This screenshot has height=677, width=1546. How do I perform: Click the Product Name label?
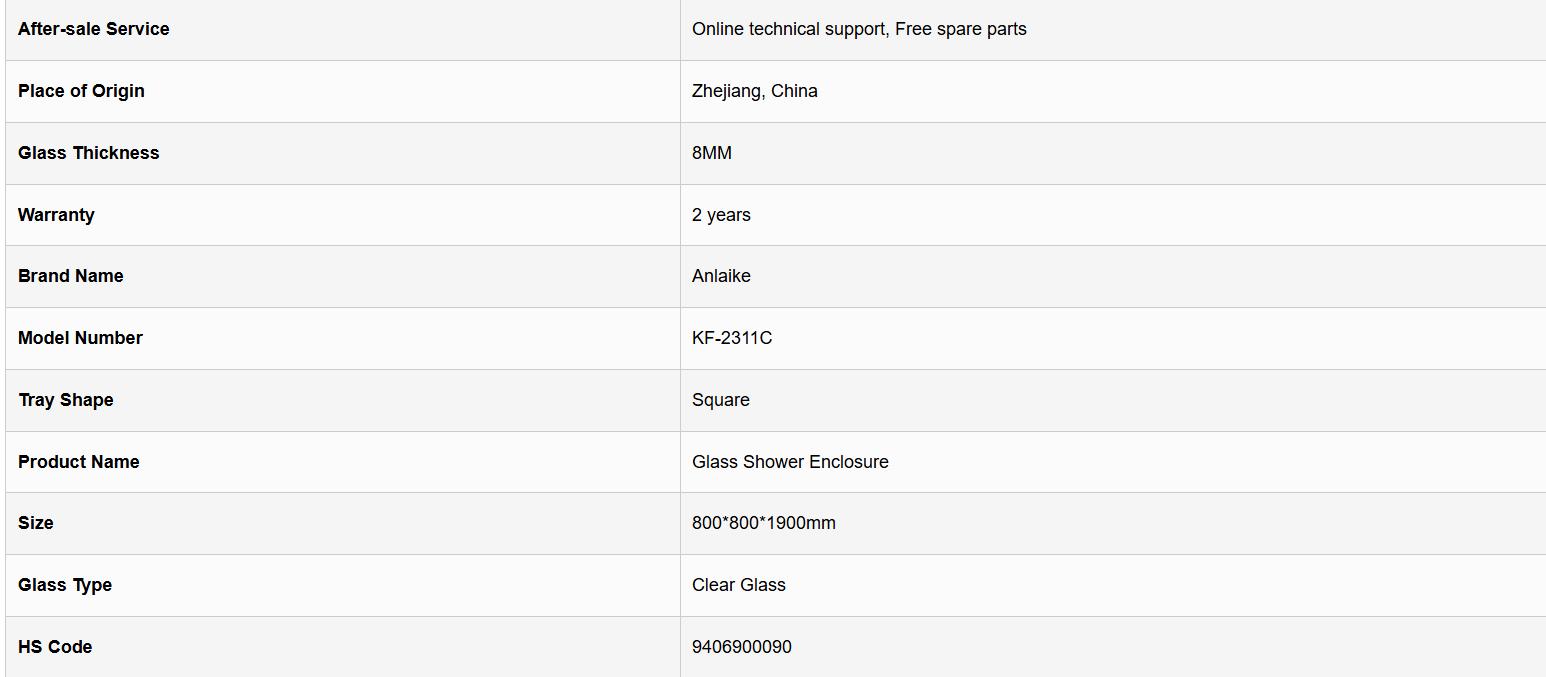point(79,462)
